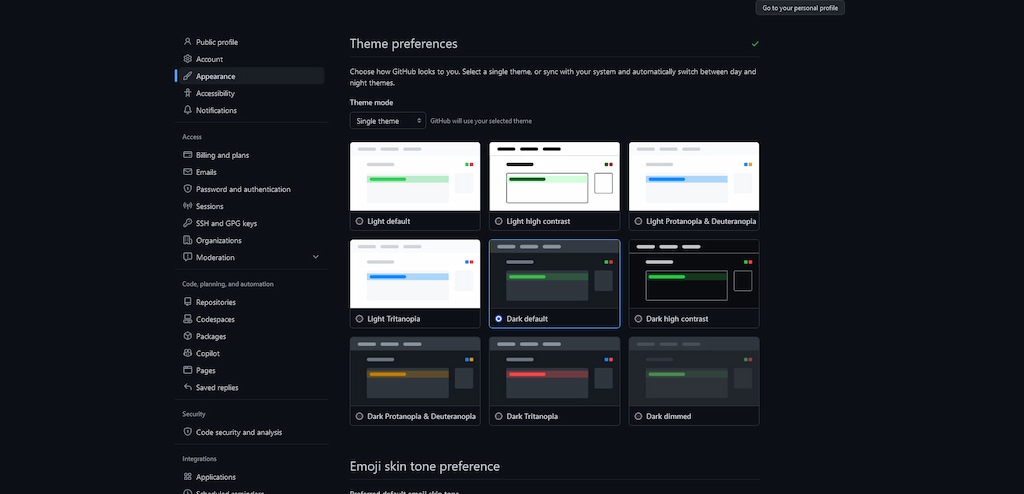This screenshot has height=494, width=1024.
Task: Open Packages settings
Action: 211,336
